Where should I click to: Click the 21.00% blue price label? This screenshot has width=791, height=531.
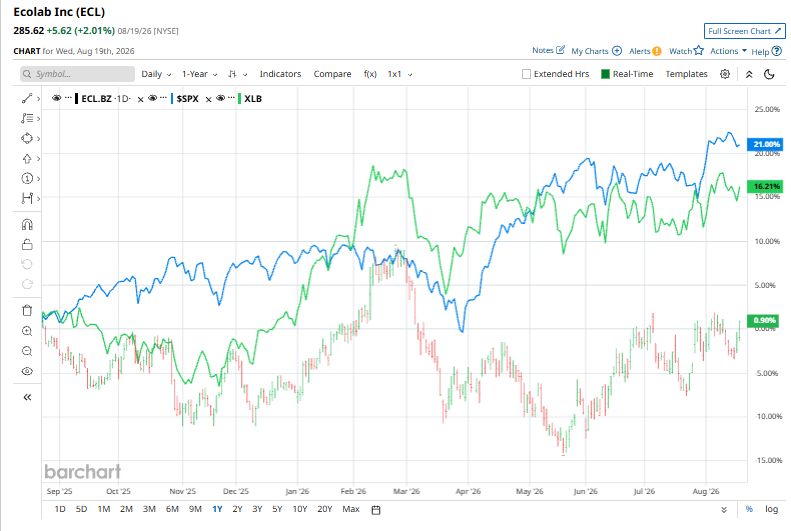point(765,144)
